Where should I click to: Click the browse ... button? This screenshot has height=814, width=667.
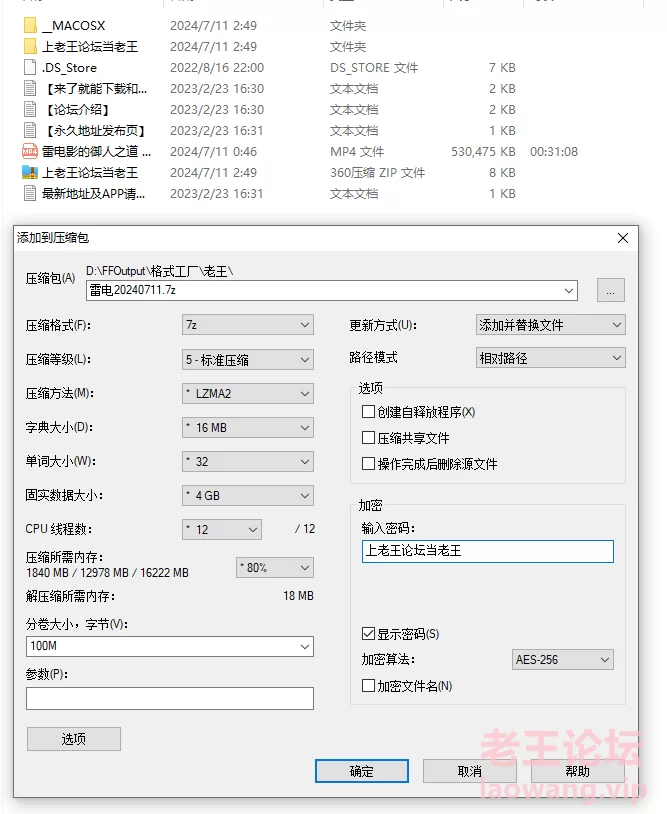click(x=610, y=290)
